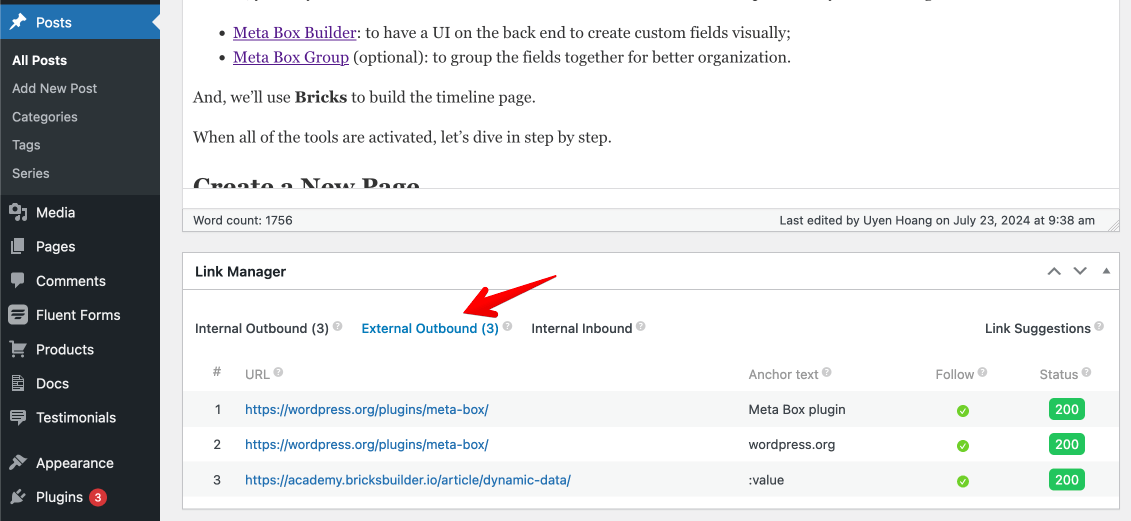Screen dimensions: 1131x521
Task: Click the :value anchor text cell
Action: click(x=764, y=480)
